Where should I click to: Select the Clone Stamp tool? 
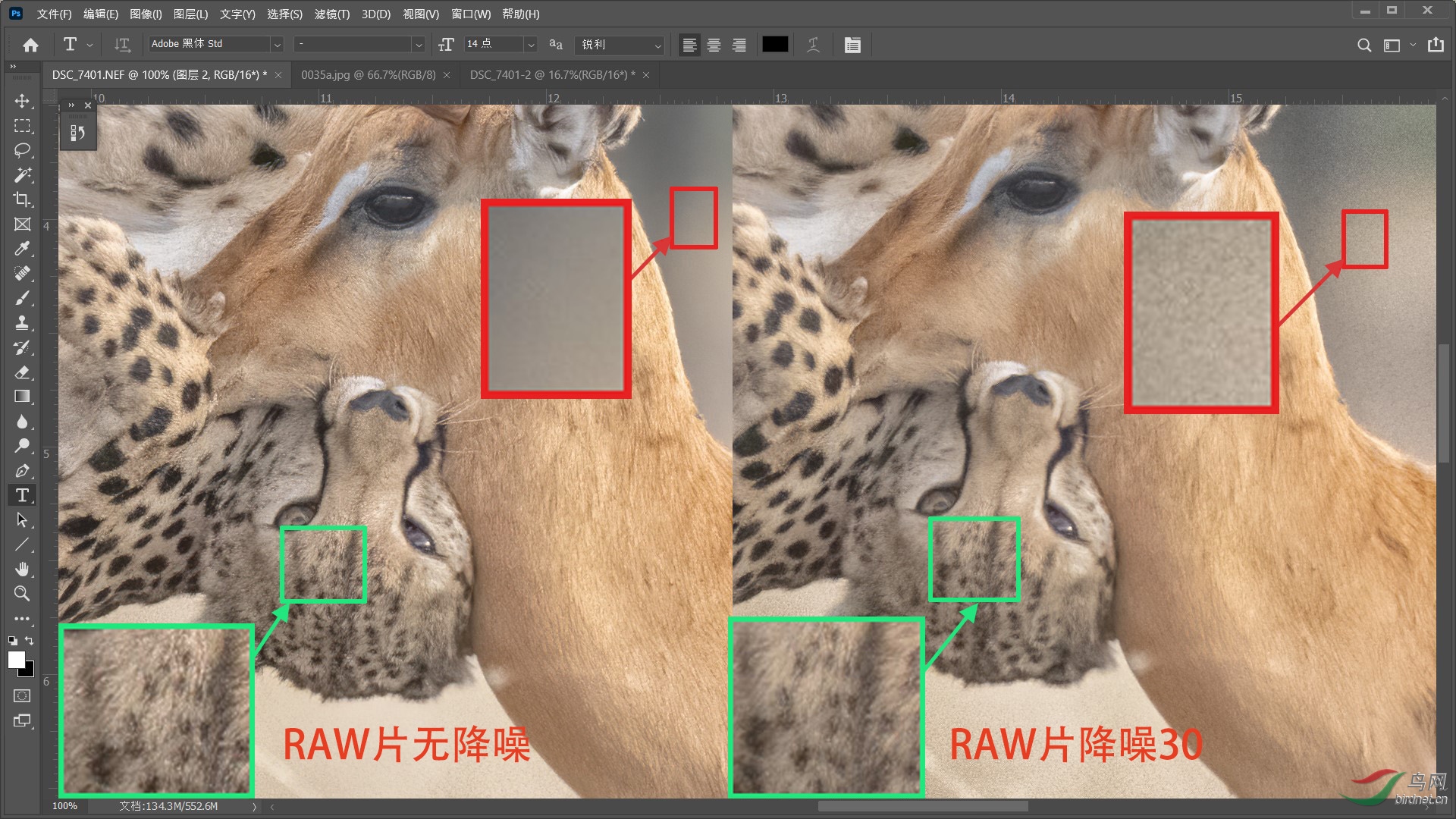(22, 323)
